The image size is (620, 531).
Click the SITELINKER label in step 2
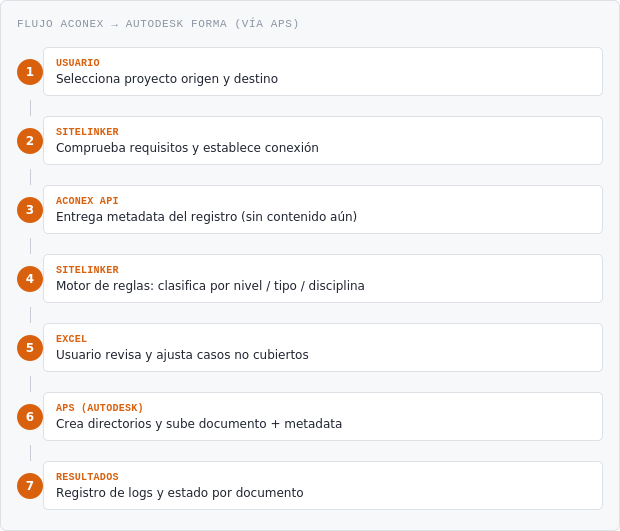click(87, 132)
